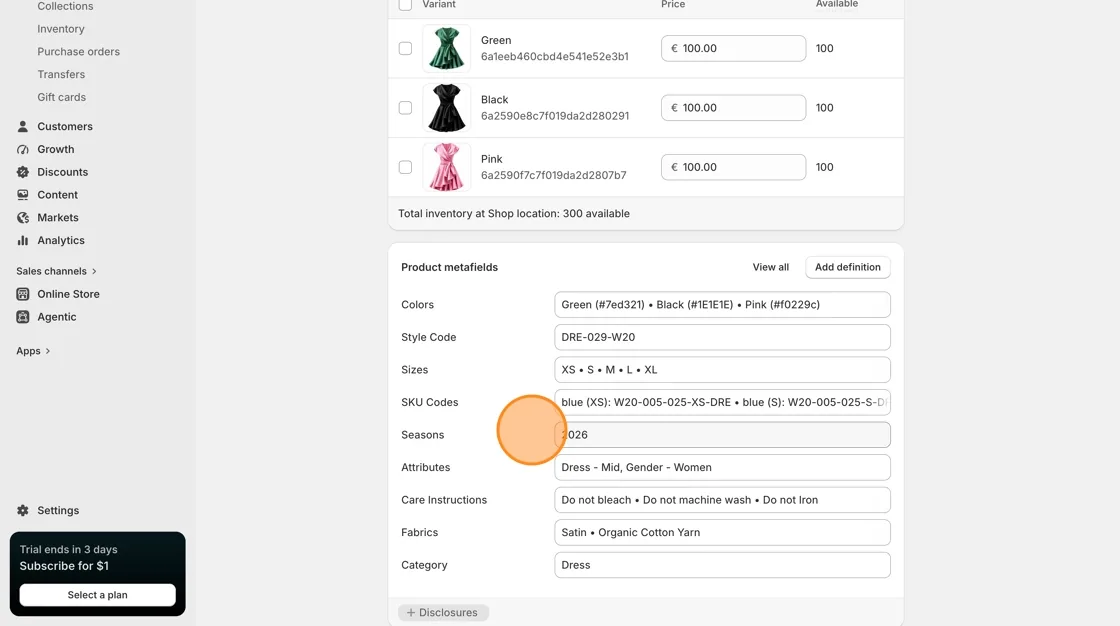Image resolution: width=1120 pixels, height=626 pixels.
Task: Click 'Trial ends in 3 days' text
Action: click(x=69, y=550)
